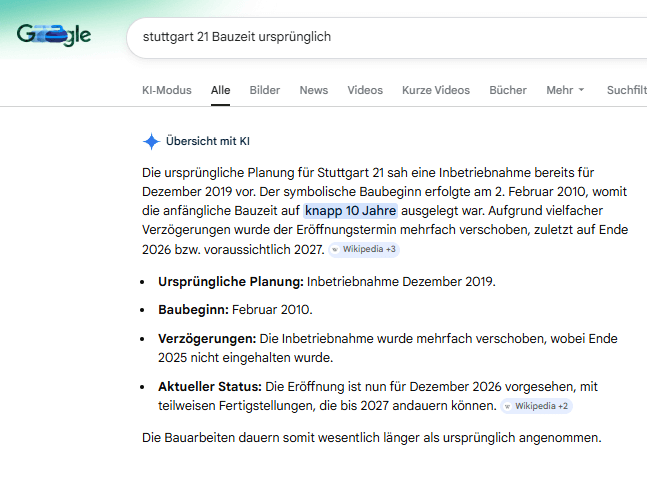Open the Bilder search tab

[x=265, y=90]
